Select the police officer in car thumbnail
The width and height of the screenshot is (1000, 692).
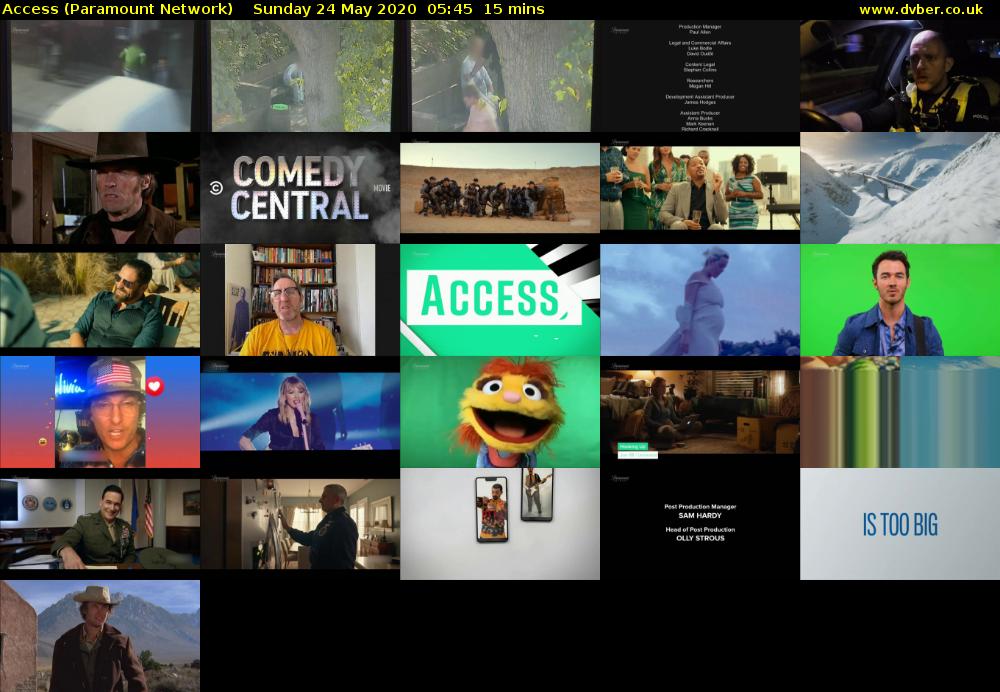tap(900, 76)
